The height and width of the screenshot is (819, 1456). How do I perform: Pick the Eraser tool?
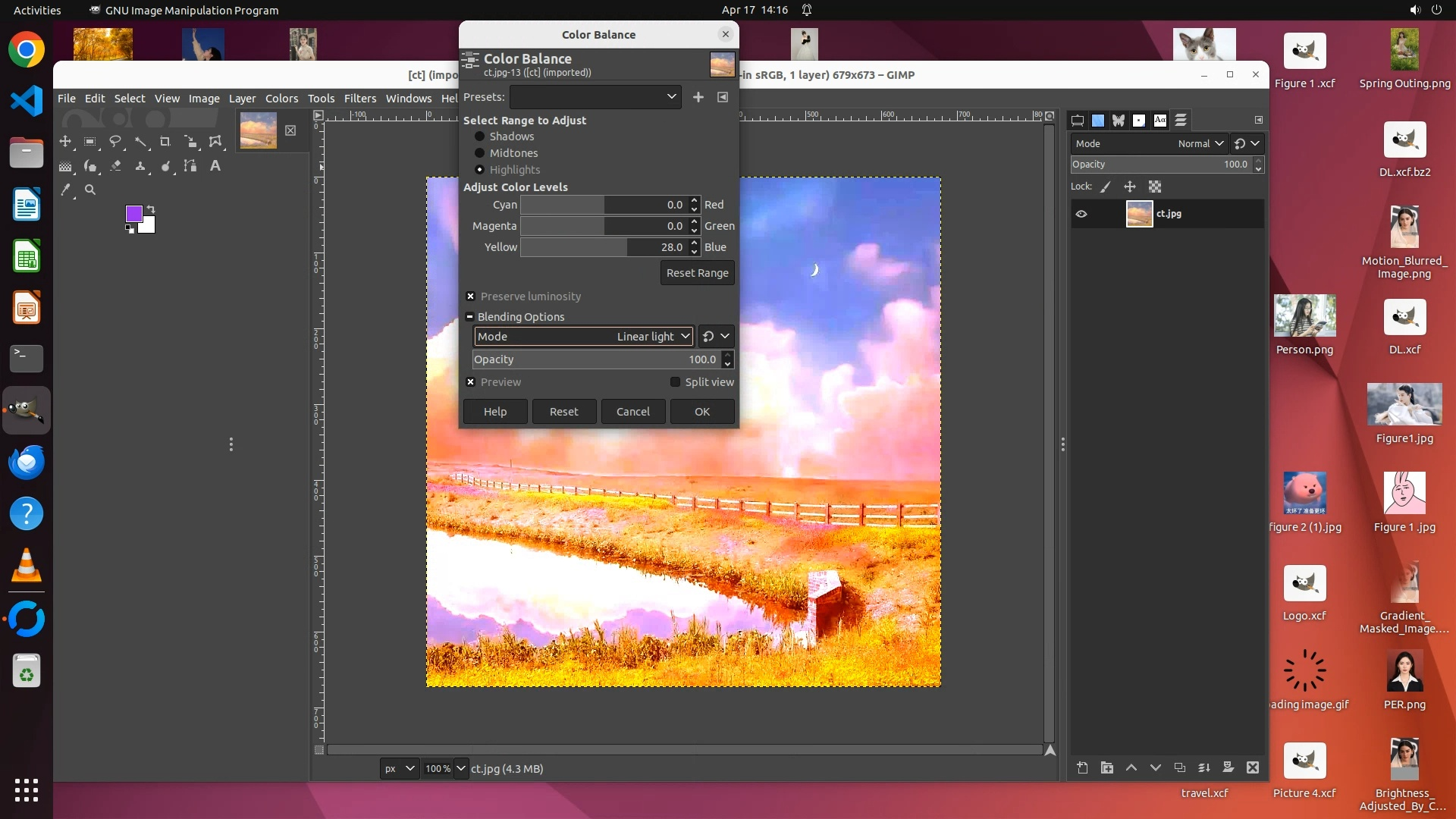coord(115,166)
